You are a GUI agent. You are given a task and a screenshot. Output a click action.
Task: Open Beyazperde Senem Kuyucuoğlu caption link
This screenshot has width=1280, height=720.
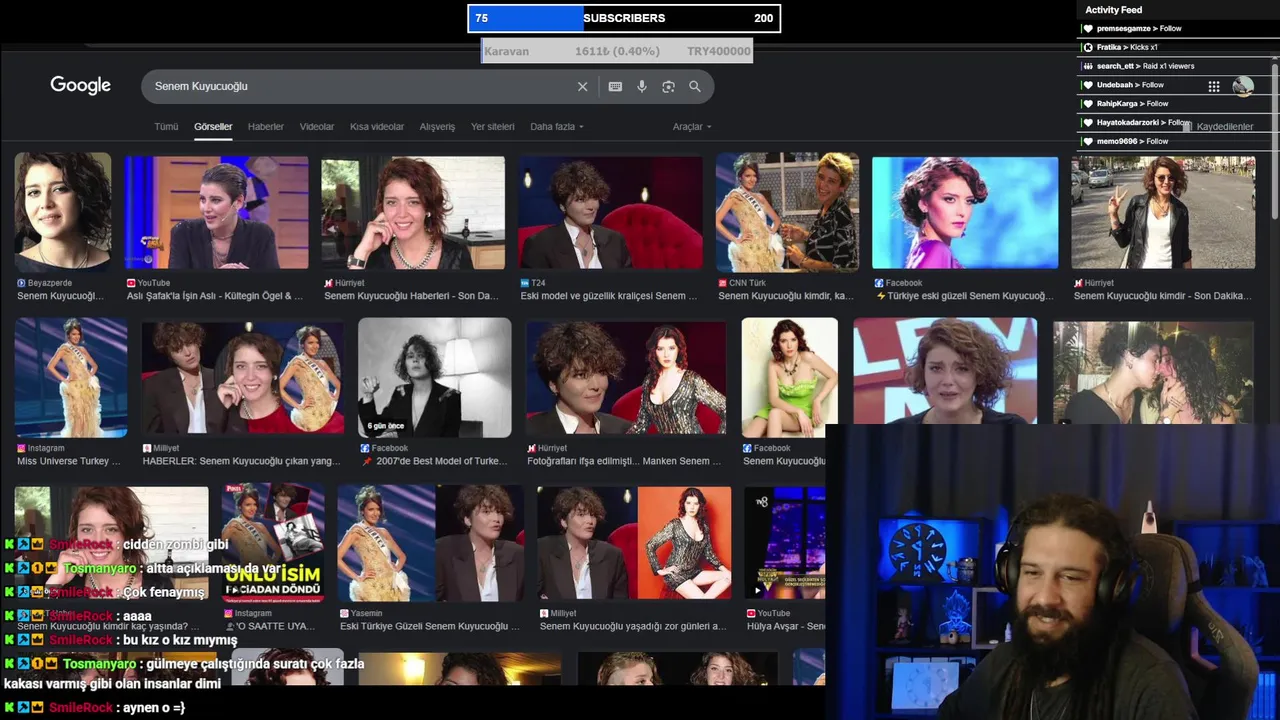(x=60, y=296)
